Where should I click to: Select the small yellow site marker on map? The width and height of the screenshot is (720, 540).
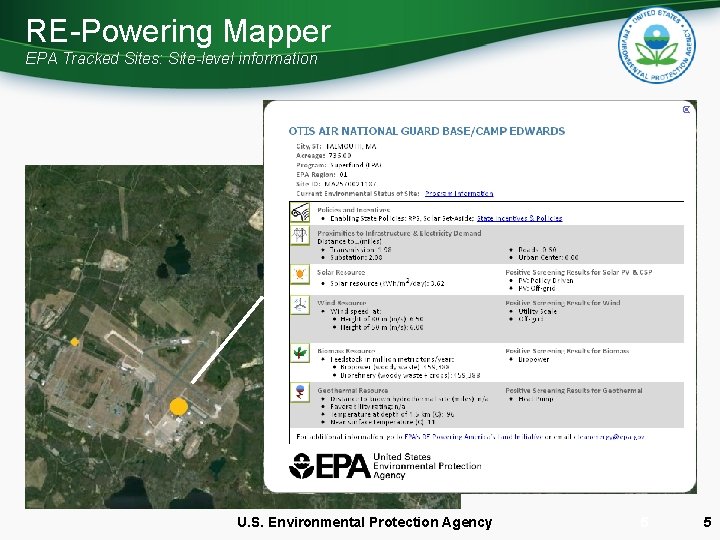(75, 342)
